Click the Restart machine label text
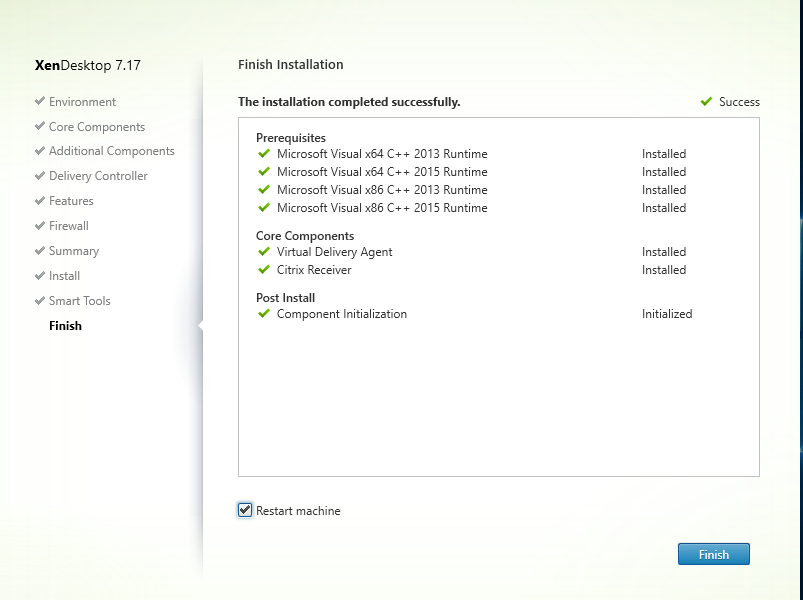 298,511
